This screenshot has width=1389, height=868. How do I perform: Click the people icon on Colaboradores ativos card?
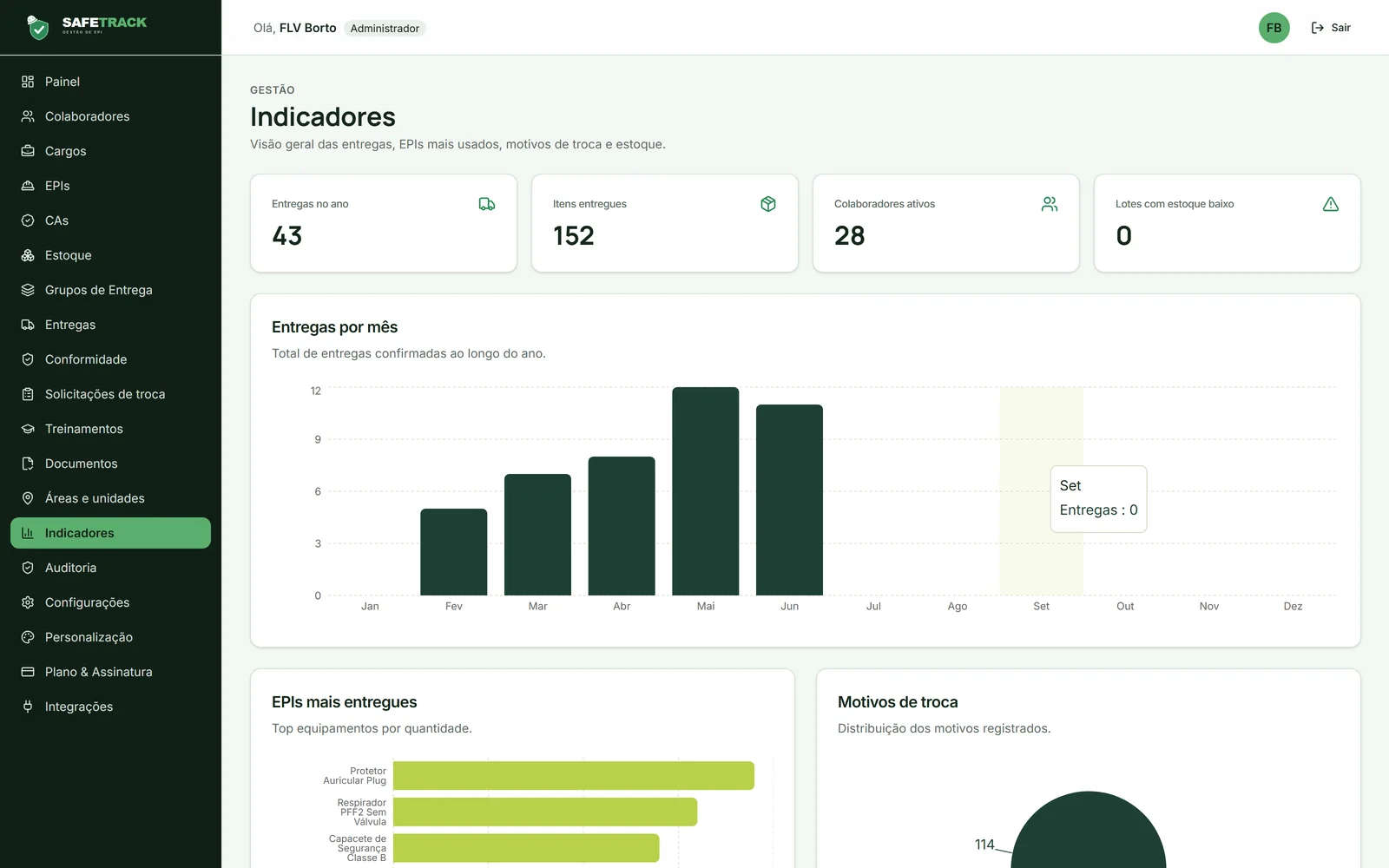[x=1050, y=204]
